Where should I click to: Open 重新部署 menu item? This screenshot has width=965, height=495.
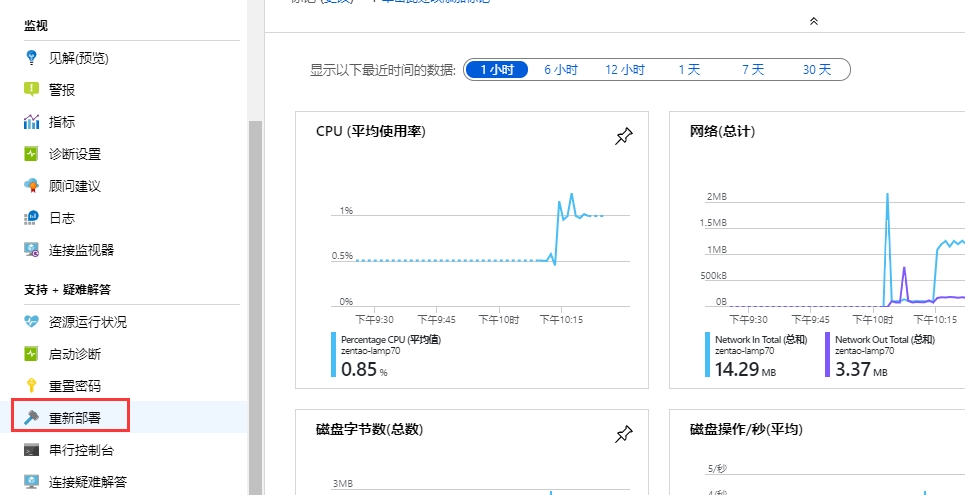pos(75,418)
